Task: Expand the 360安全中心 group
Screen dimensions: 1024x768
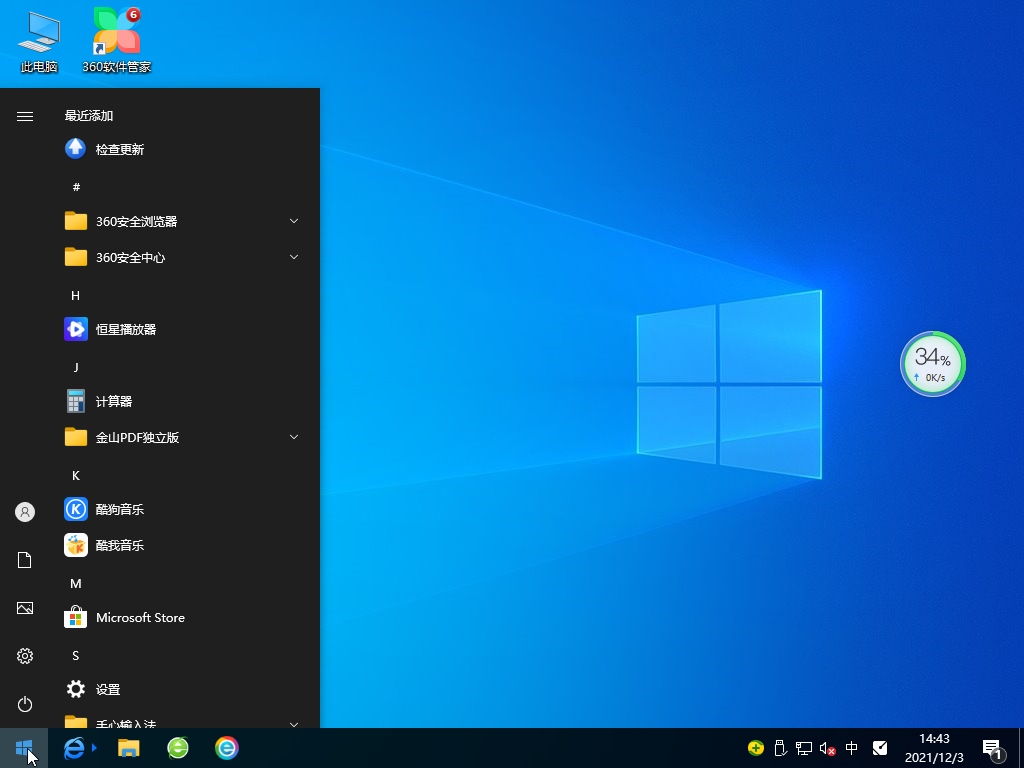Action: point(293,257)
